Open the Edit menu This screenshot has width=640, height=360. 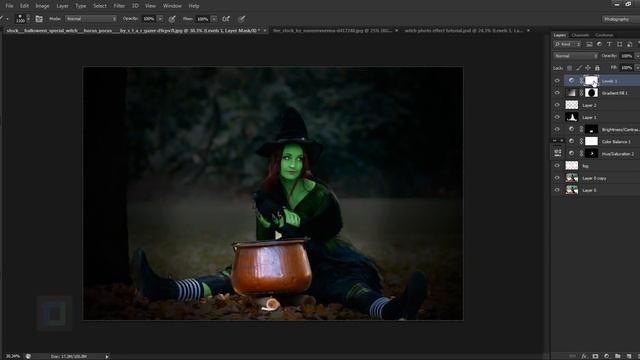pyautogui.click(x=24, y=6)
